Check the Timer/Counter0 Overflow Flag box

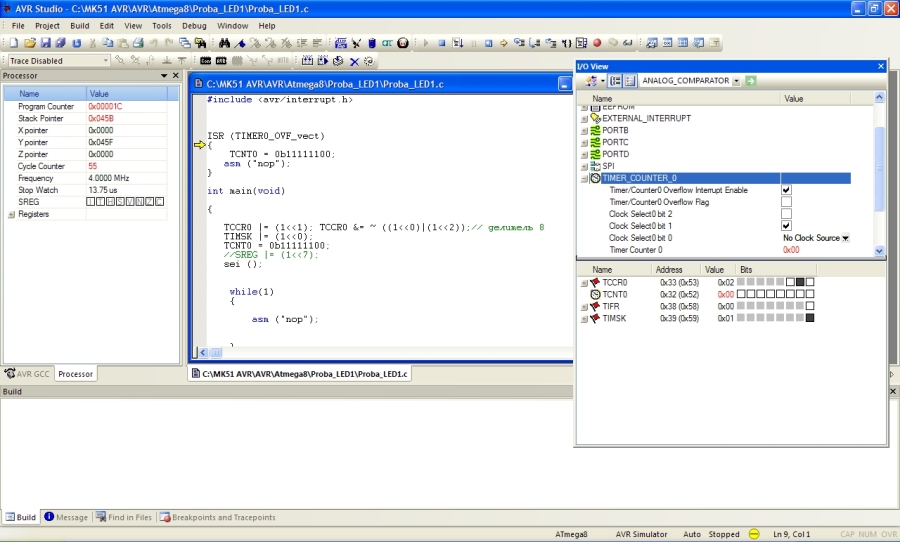click(x=786, y=202)
